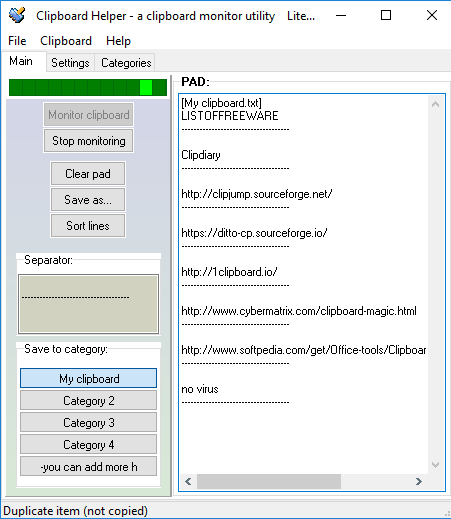
Task: Click the clipjump.sourceforge.net entry in pad
Action: click(257, 194)
